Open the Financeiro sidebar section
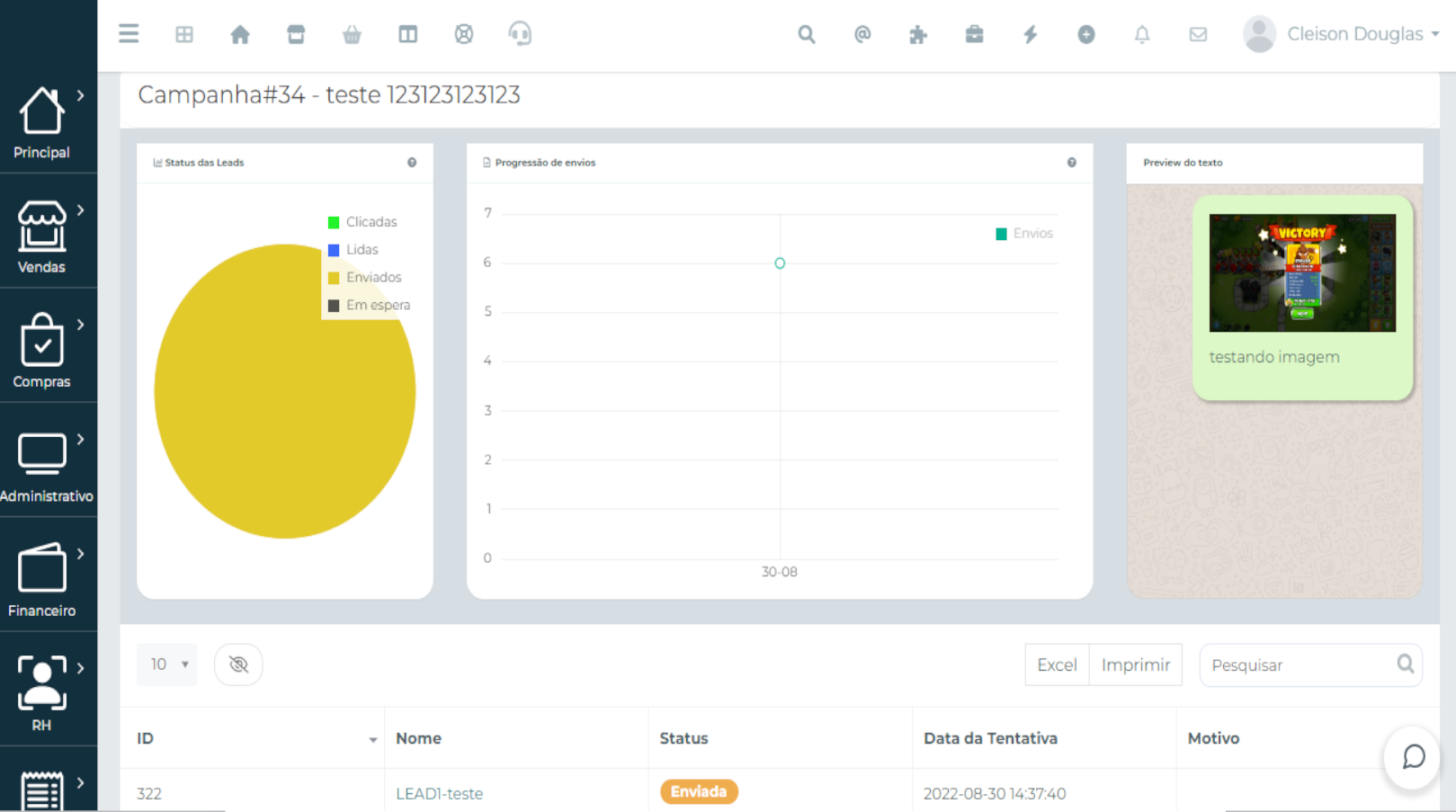 pyautogui.click(x=41, y=581)
